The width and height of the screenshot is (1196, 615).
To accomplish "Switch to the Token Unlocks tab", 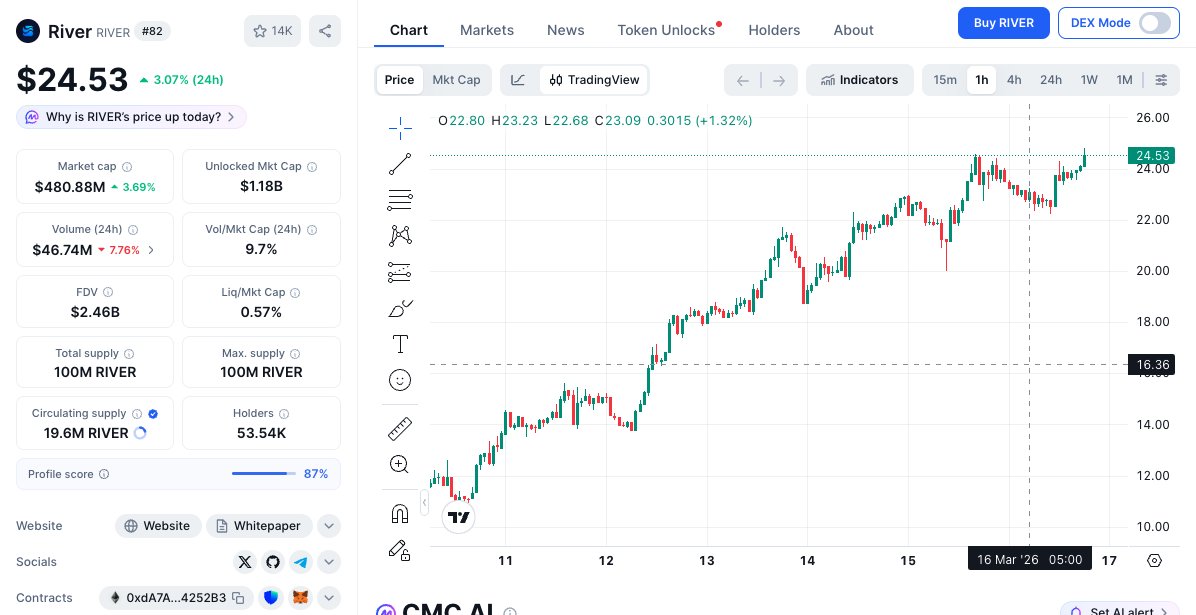I will [x=666, y=30].
